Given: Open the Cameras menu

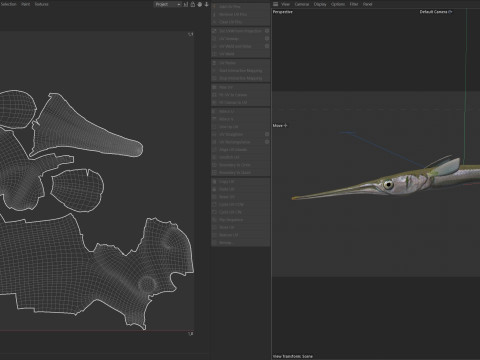Looking at the screenshot, I should [x=302, y=4].
